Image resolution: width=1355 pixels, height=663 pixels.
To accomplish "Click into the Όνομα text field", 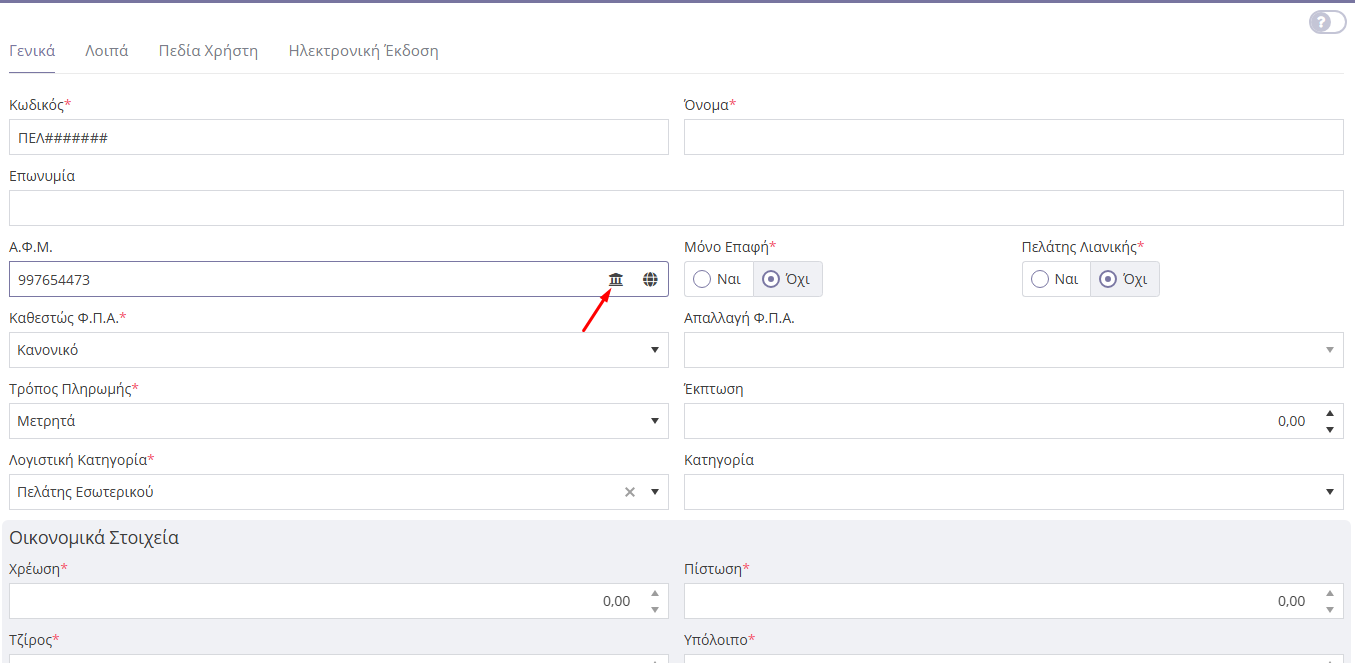I will tap(1013, 138).
